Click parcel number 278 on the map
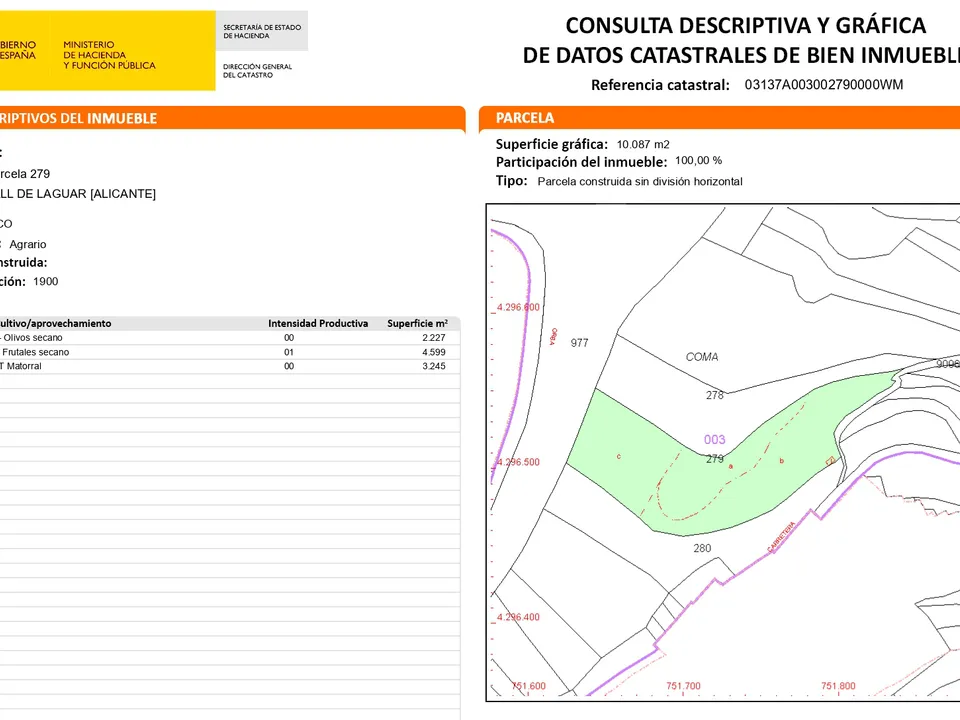960x720 pixels. click(x=714, y=396)
